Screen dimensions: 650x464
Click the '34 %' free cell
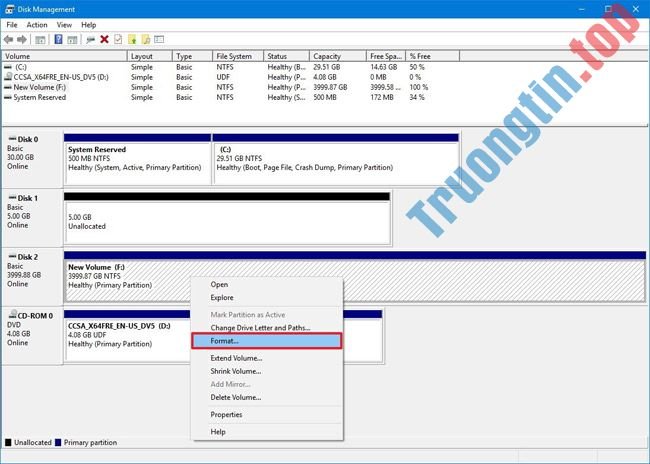pos(417,97)
